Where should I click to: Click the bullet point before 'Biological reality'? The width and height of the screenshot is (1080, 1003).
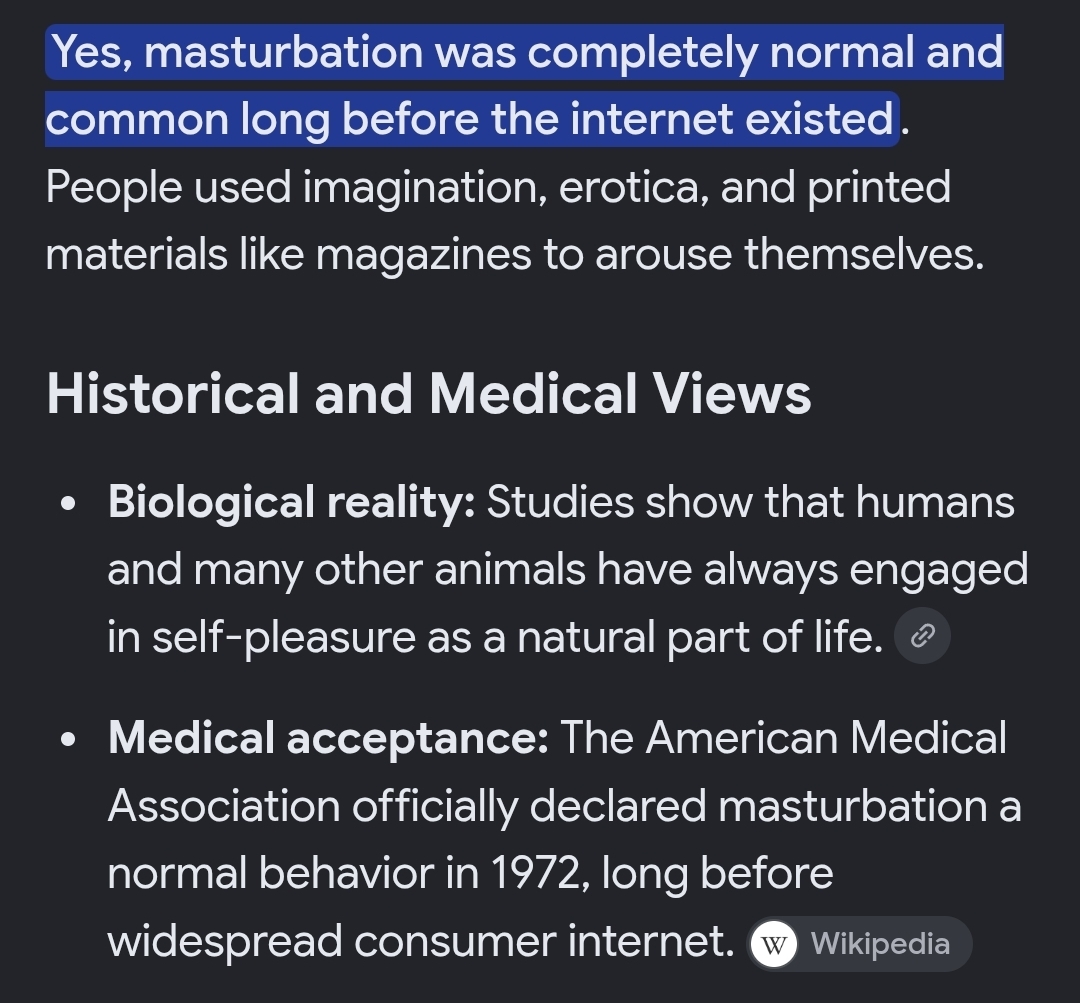(x=68, y=504)
